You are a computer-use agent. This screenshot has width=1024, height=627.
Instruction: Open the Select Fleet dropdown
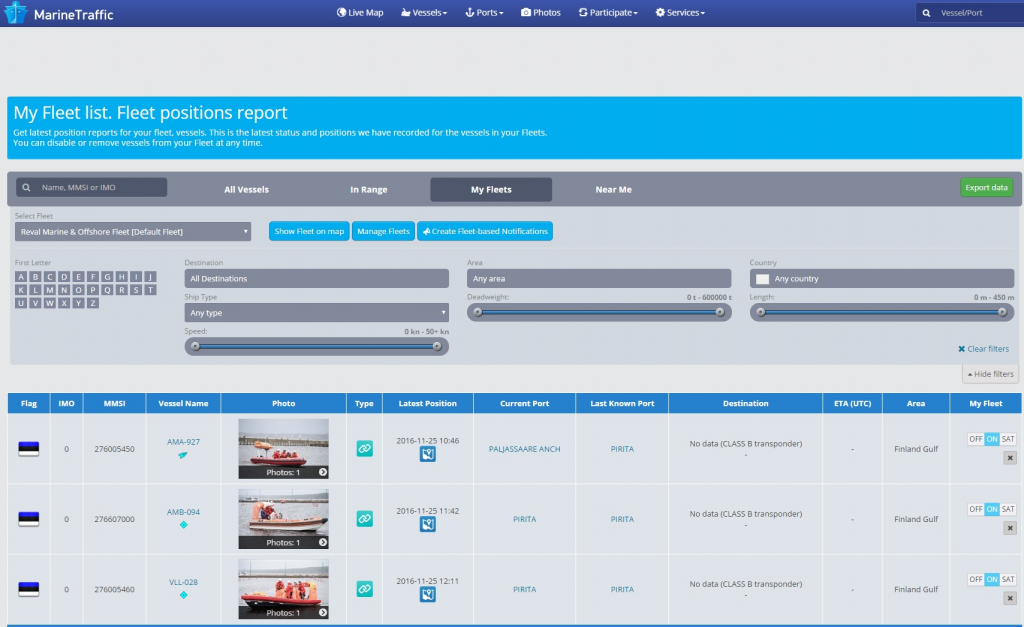click(x=133, y=231)
